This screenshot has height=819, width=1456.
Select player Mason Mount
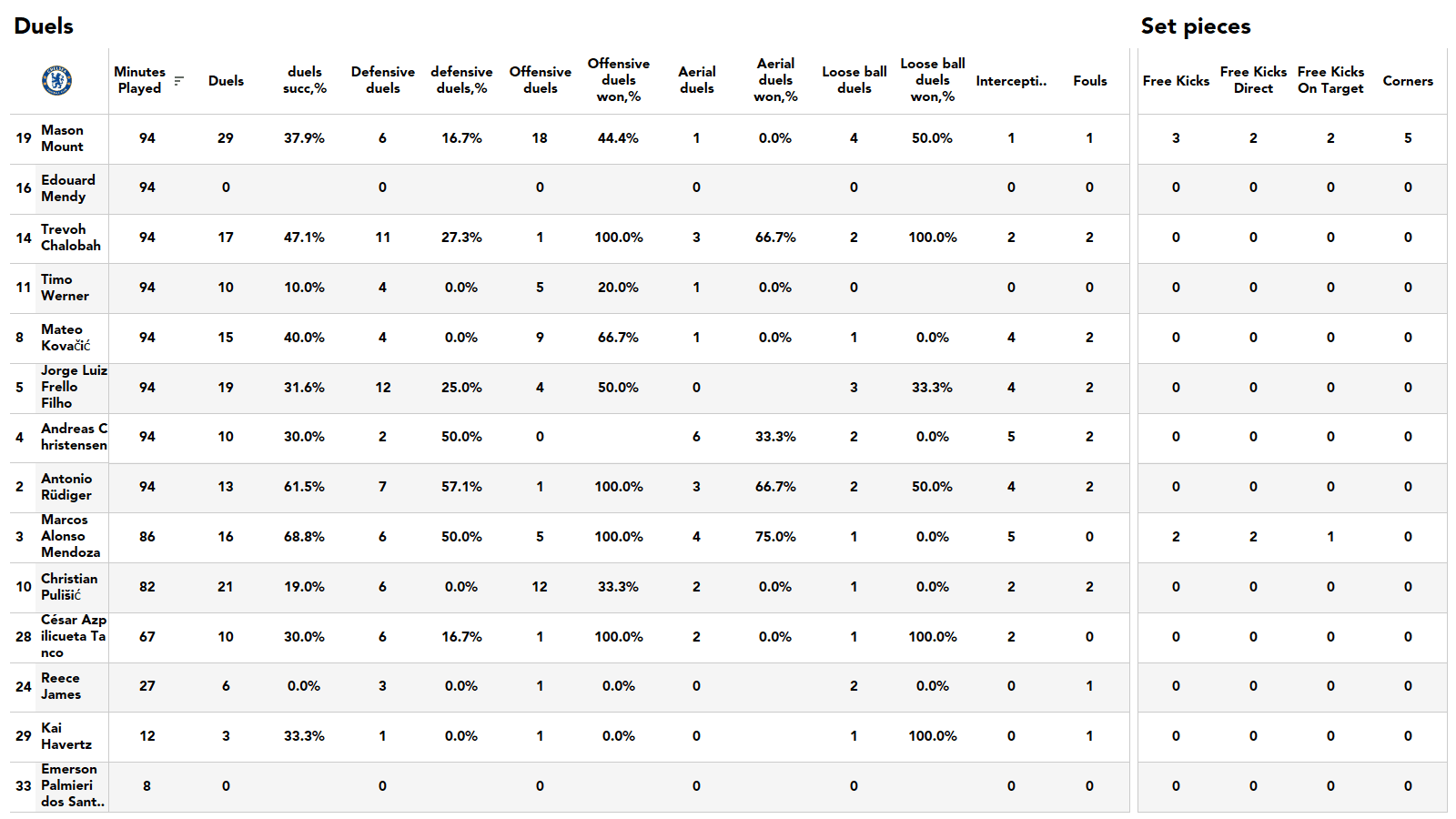click(x=62, y=138)
